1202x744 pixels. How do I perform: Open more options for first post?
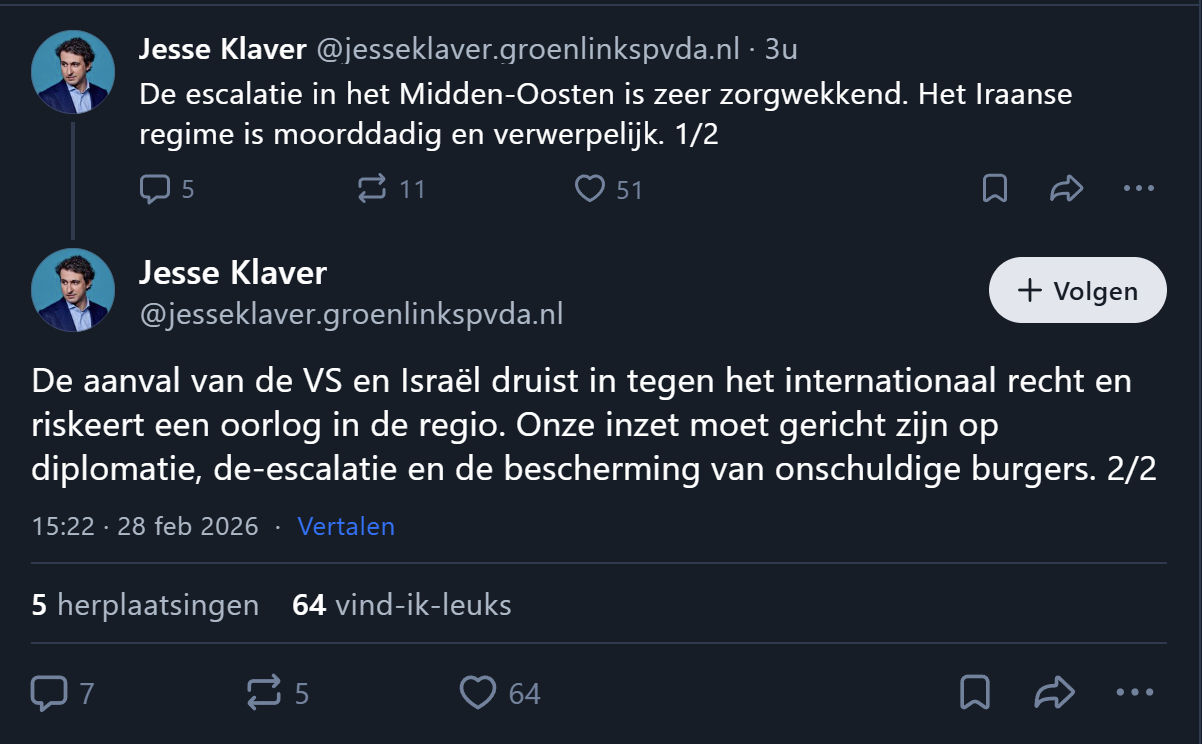pos(1139,189)
